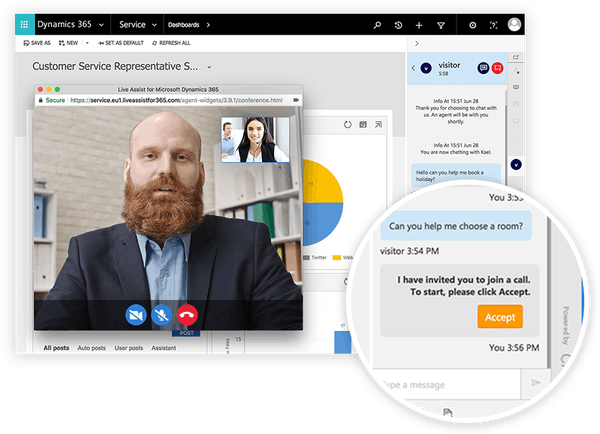Click New in the command bar
600x434 pixels.
(x=68, y=43)
